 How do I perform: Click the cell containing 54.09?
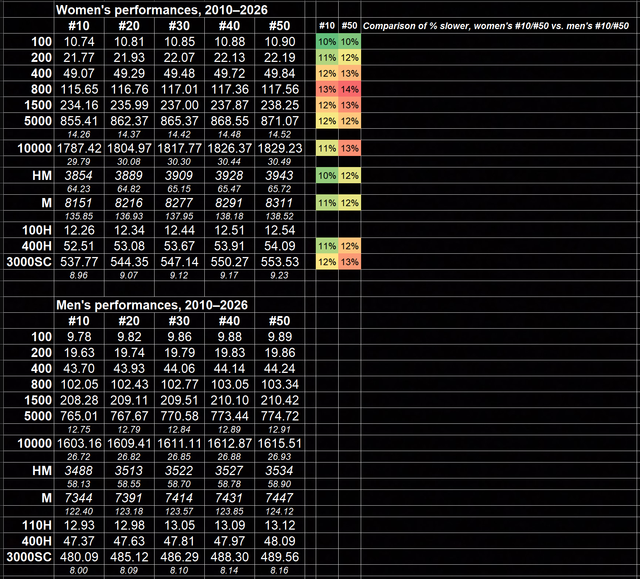[280, 246]
